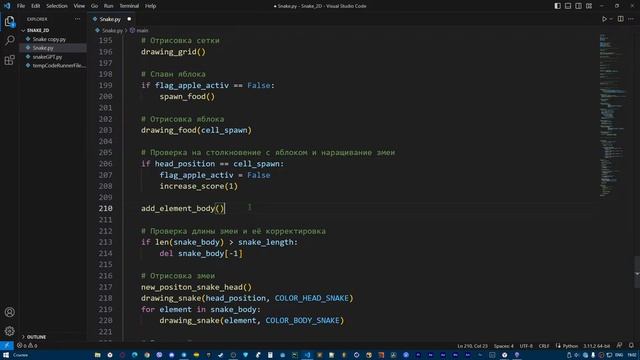This screenshot has height=360, width=640.
Task: Click the remote window indicator in status bar
Action: (7, 345)
